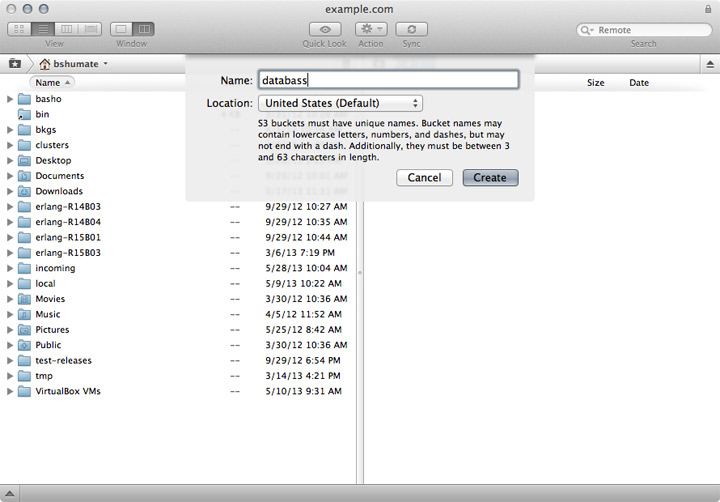Viewport: 720px width, 502px height.
Task: Open Quick Look eye button
Action: coord(325,29)
